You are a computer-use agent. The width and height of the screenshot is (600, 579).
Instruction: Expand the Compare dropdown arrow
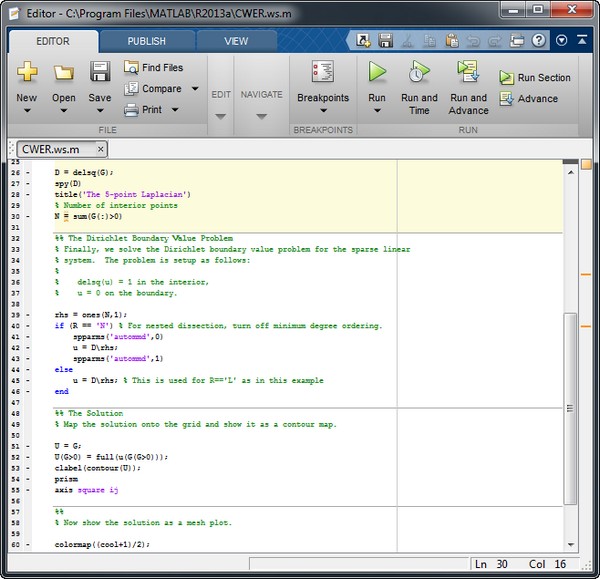[x=195, y=89]
